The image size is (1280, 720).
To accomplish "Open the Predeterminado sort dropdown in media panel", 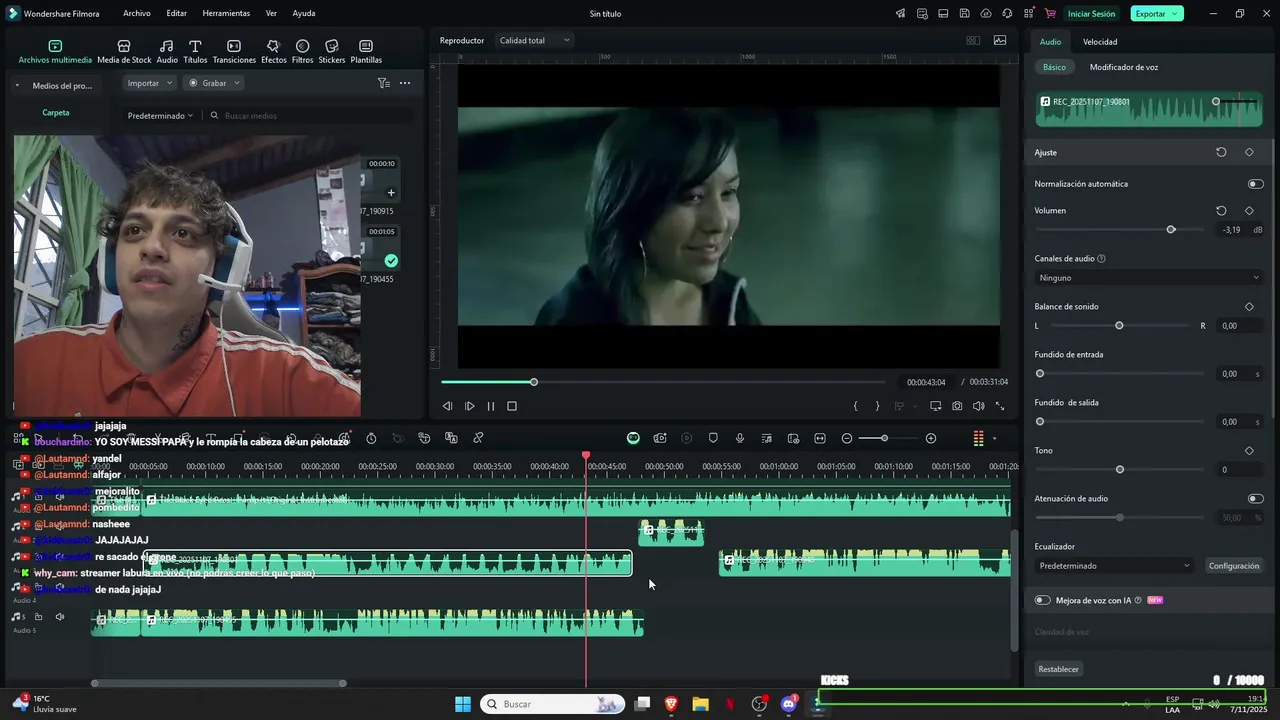I will [160, 116].
